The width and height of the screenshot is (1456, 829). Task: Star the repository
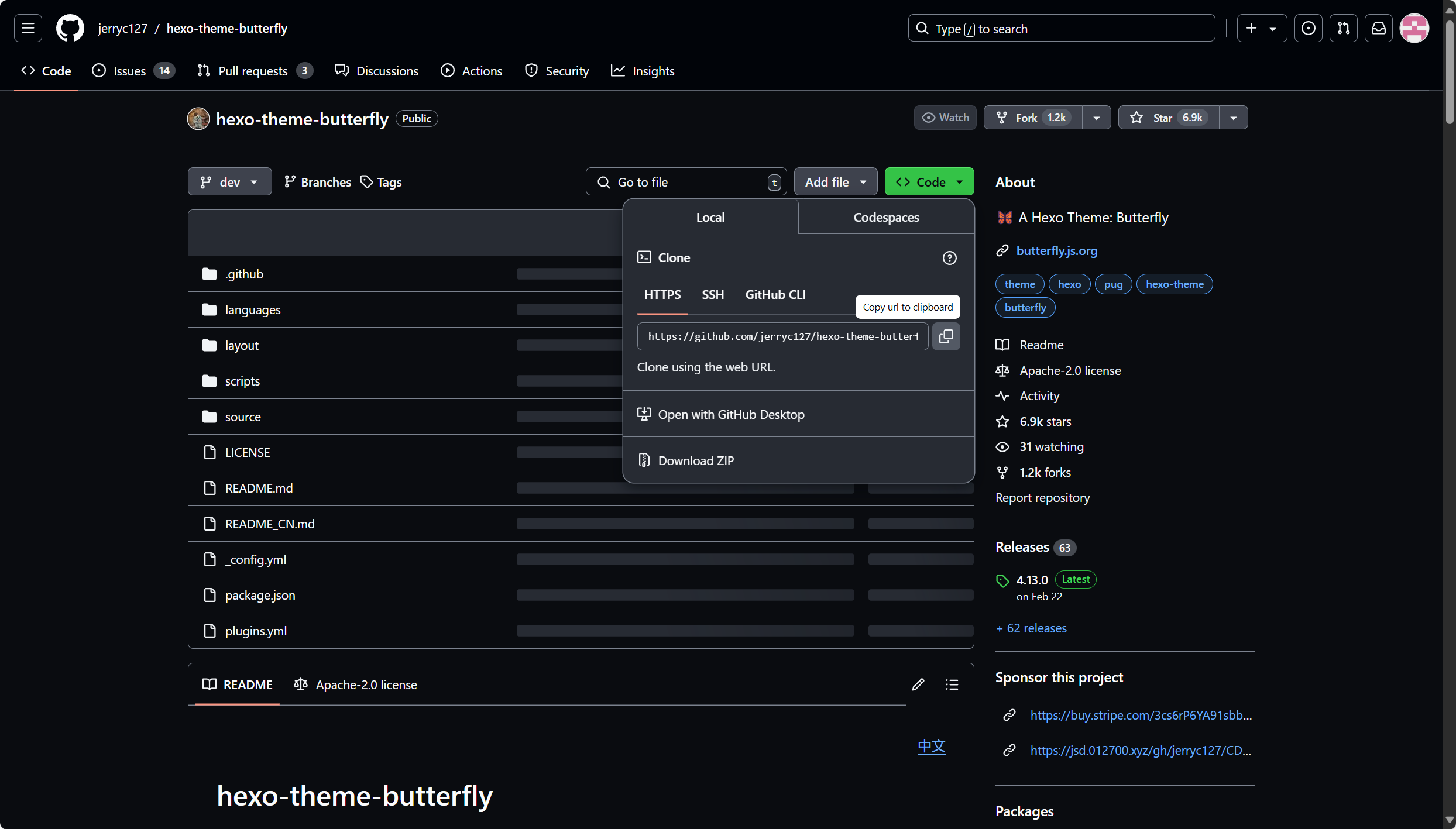pos(1169,118)
